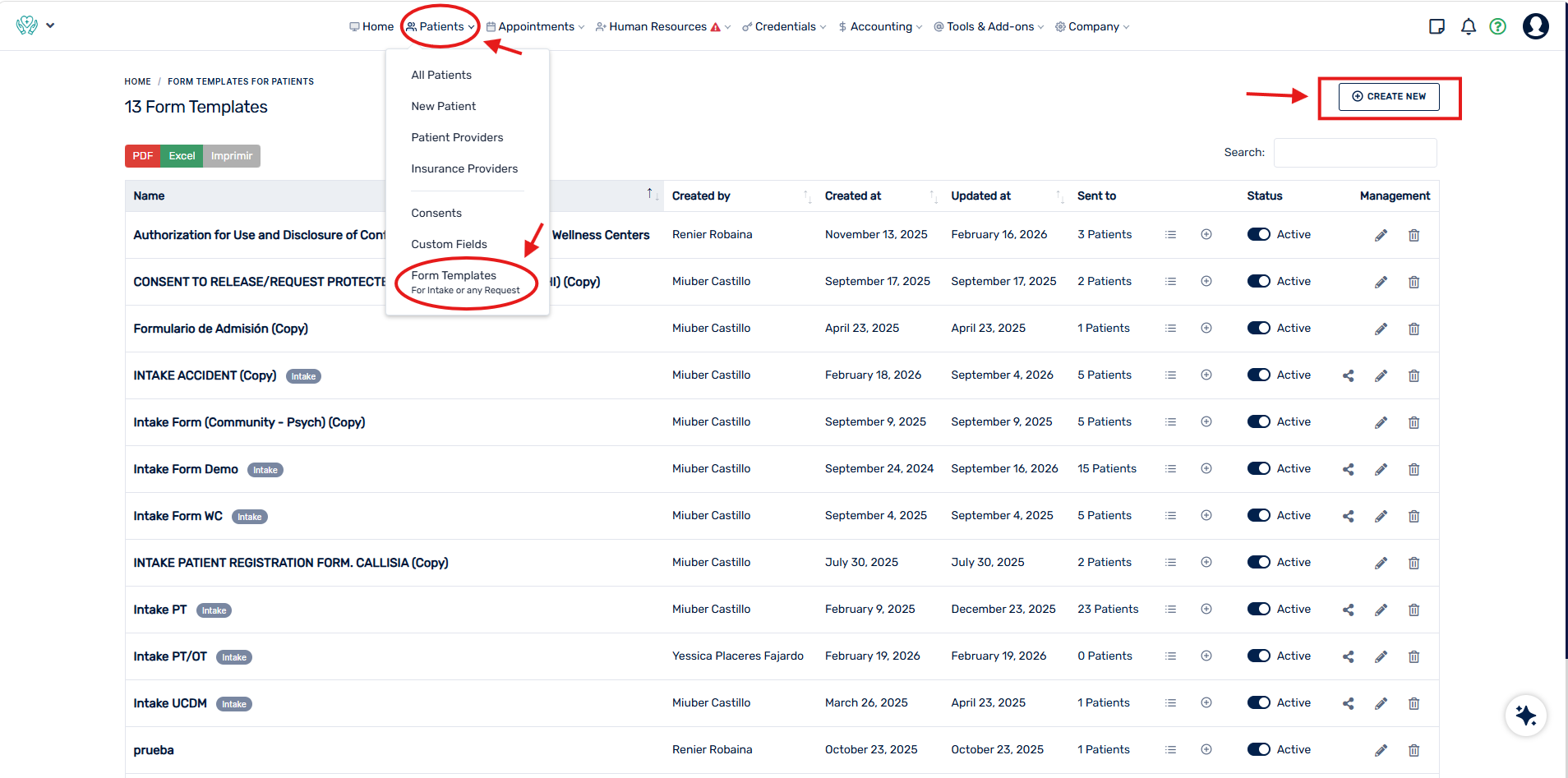Expand the Appointments dropdown menu

pyautogui.click(x=535, y=26)
